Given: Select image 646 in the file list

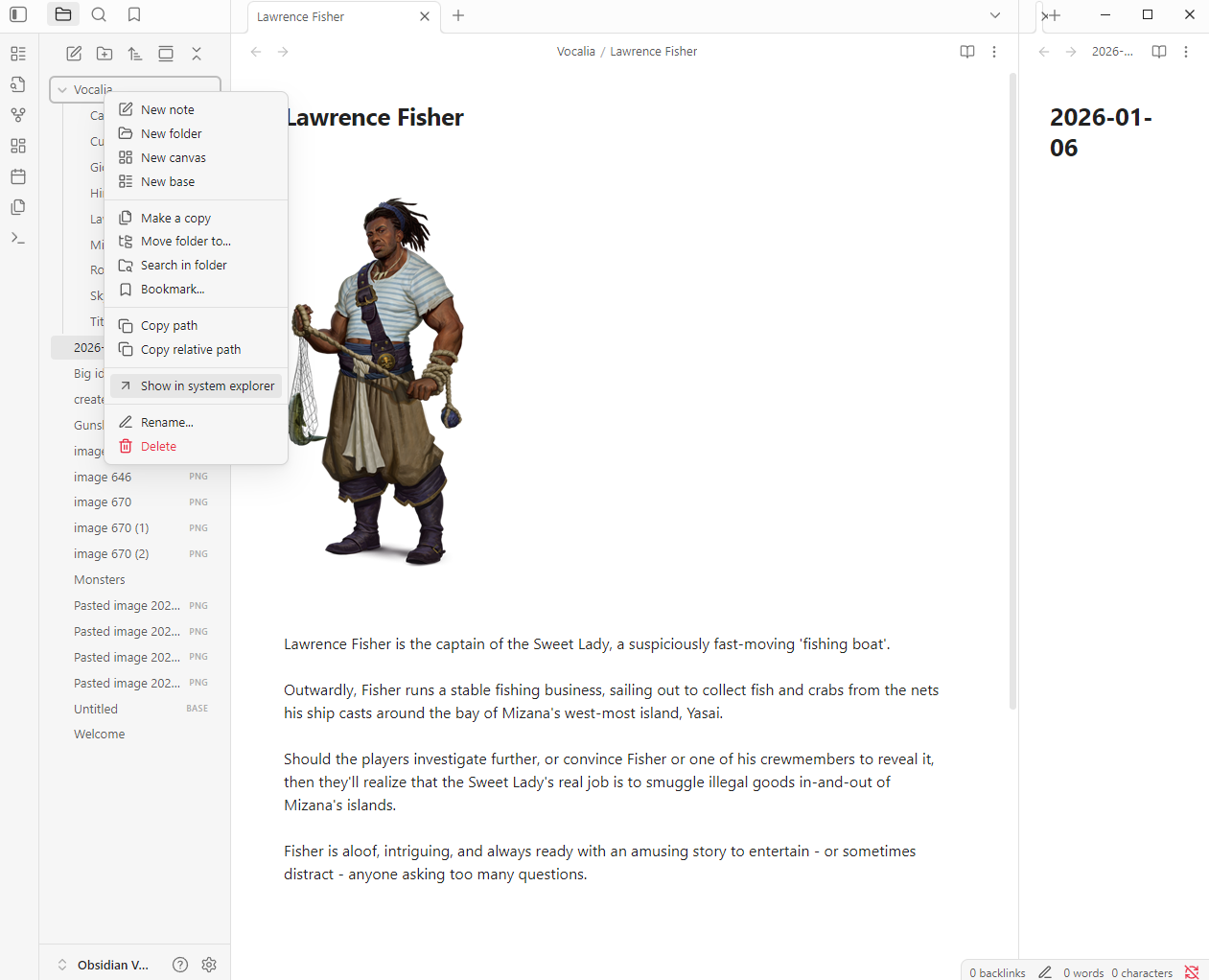Looking at the screenshot, I should click(103, 477).
